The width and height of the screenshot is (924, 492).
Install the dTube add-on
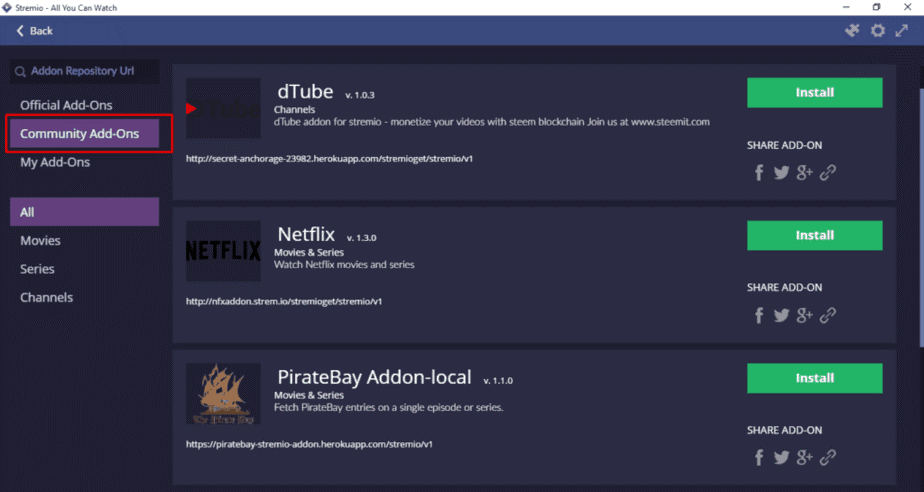pos(814,93)
